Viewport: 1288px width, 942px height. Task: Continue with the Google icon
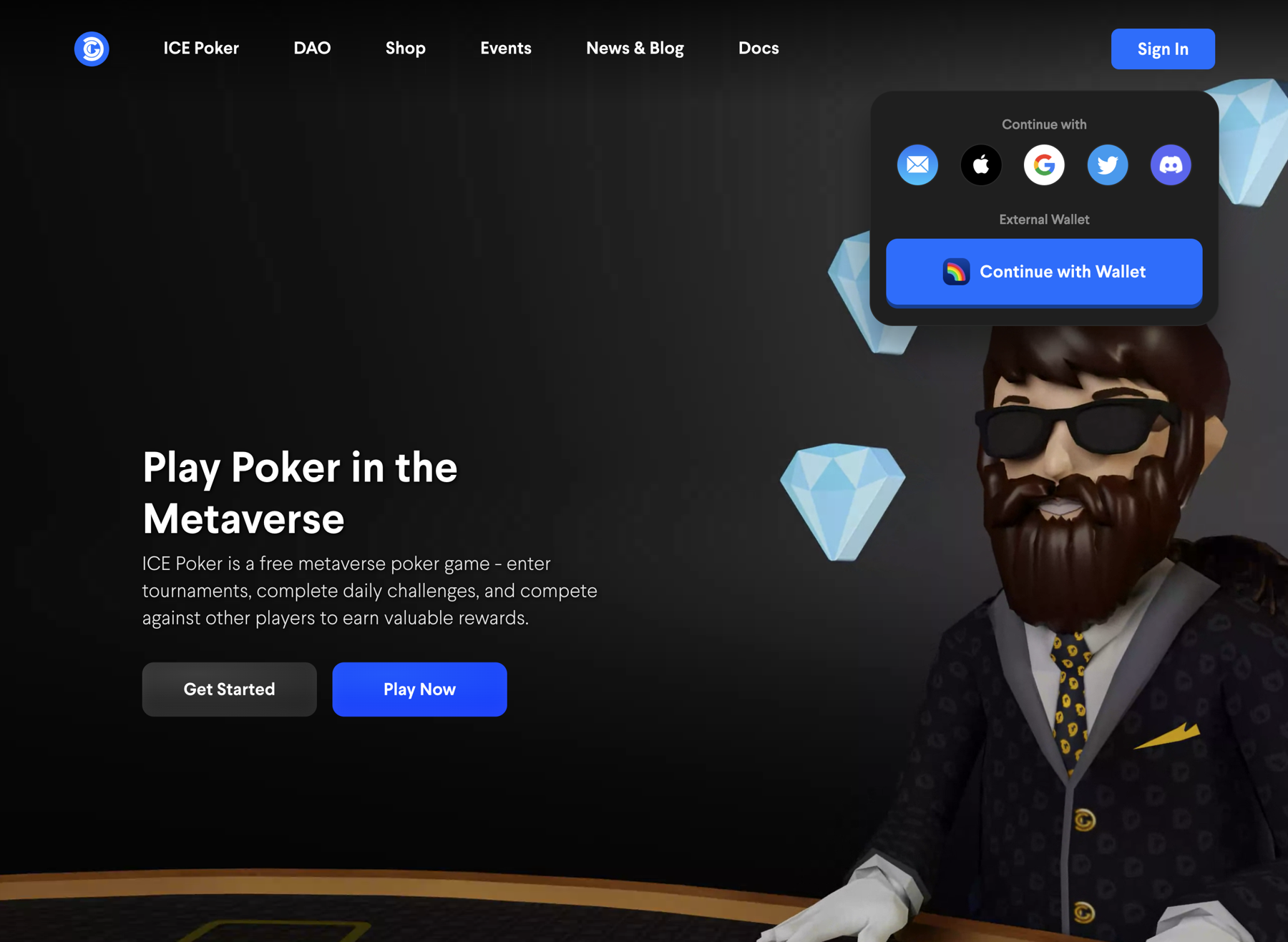1044,165
